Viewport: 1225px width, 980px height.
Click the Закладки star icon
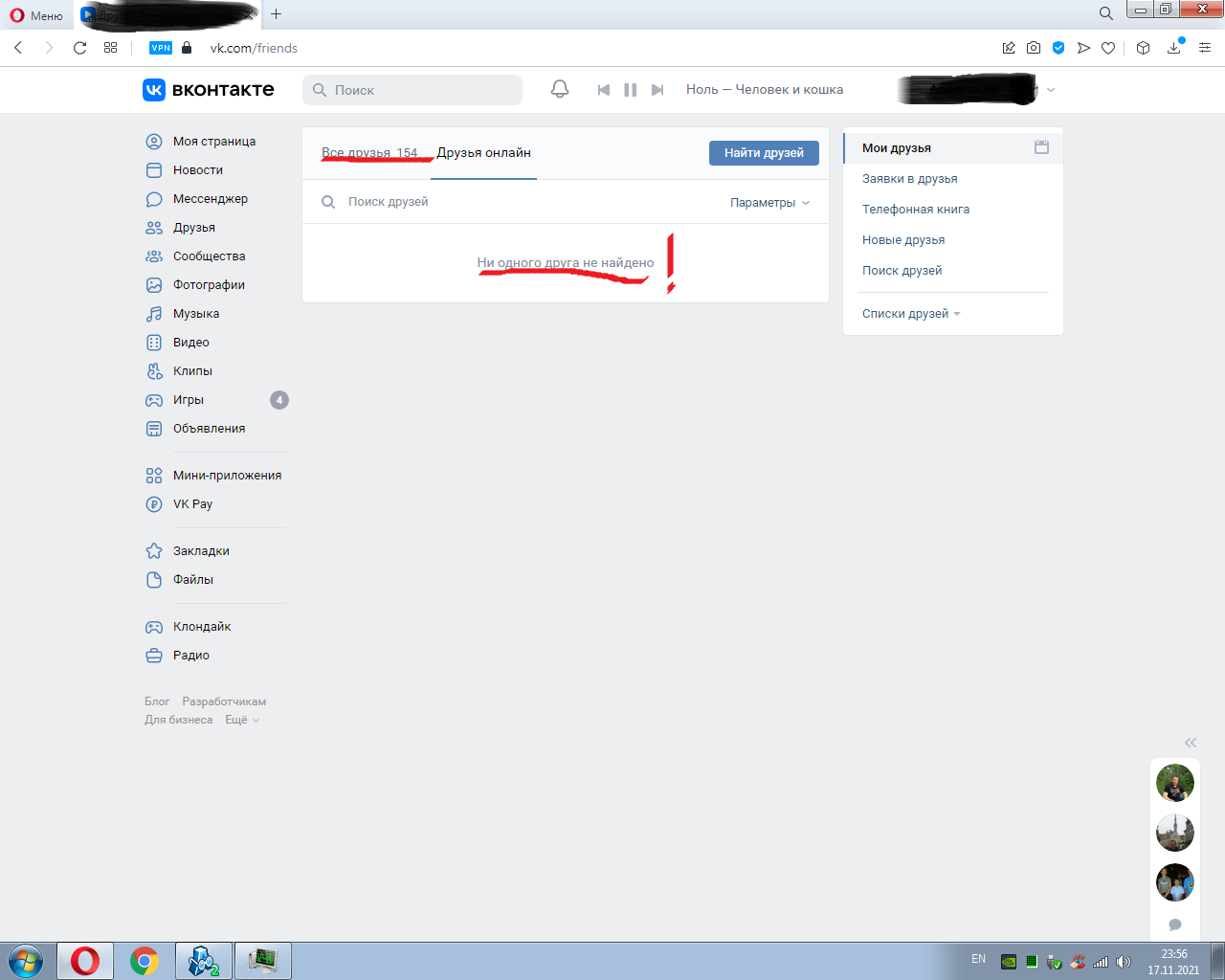pos(154,551)
